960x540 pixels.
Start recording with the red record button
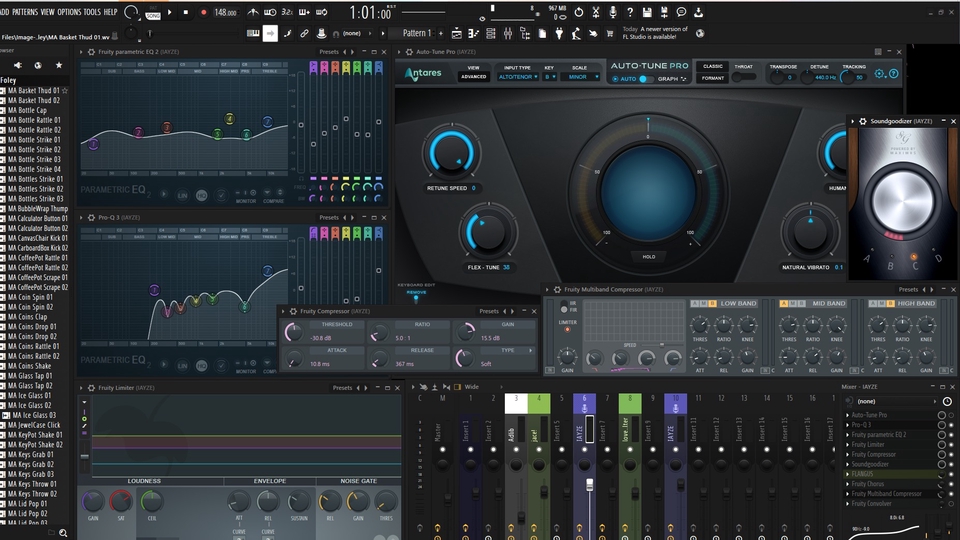[203, 12]
